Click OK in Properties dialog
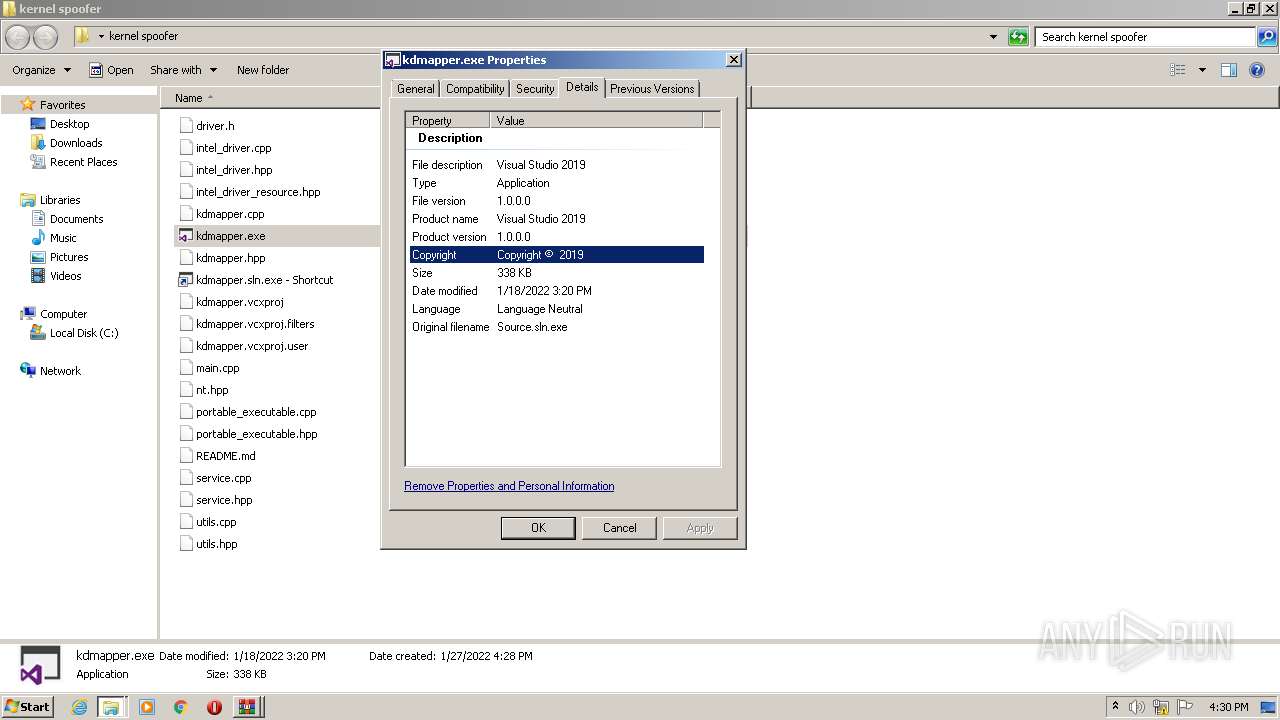Screen dimensions: 1280x720 click(x=538, y=528)
